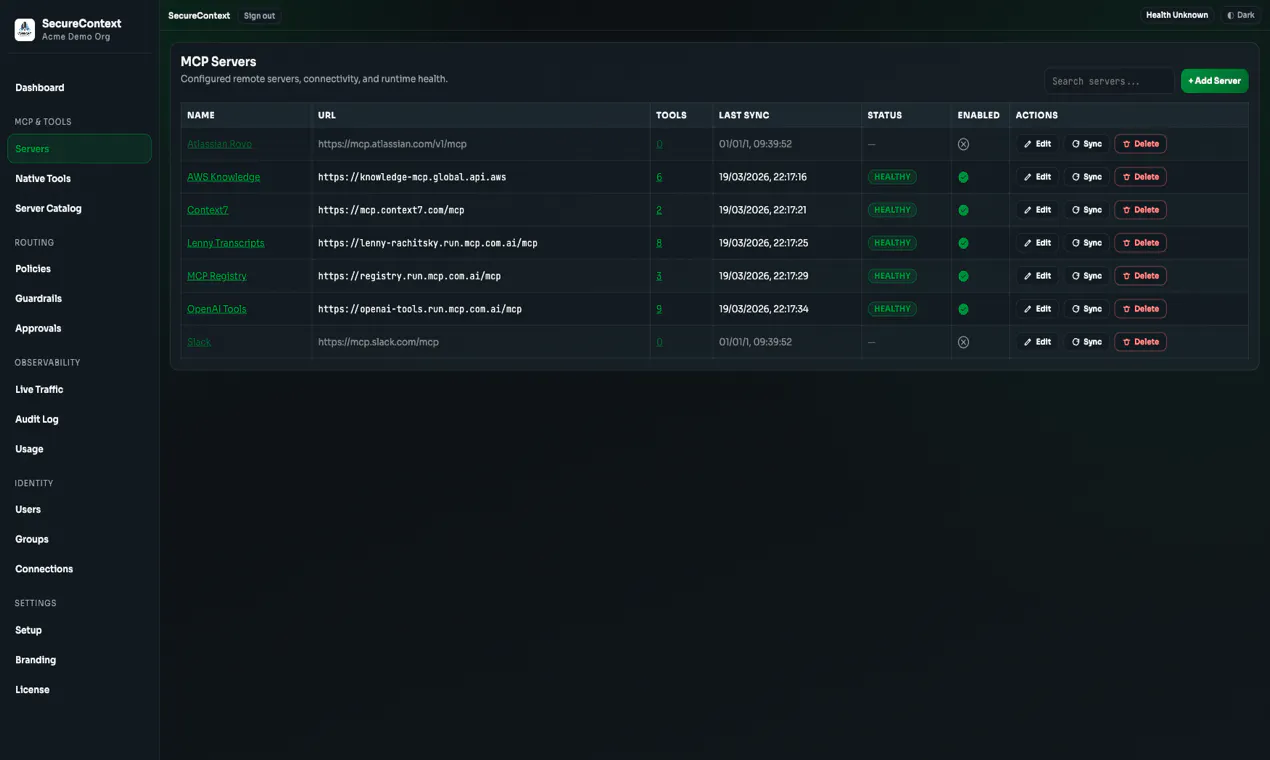Open Users page
The image size is (1270, 760).
point(28,510)
